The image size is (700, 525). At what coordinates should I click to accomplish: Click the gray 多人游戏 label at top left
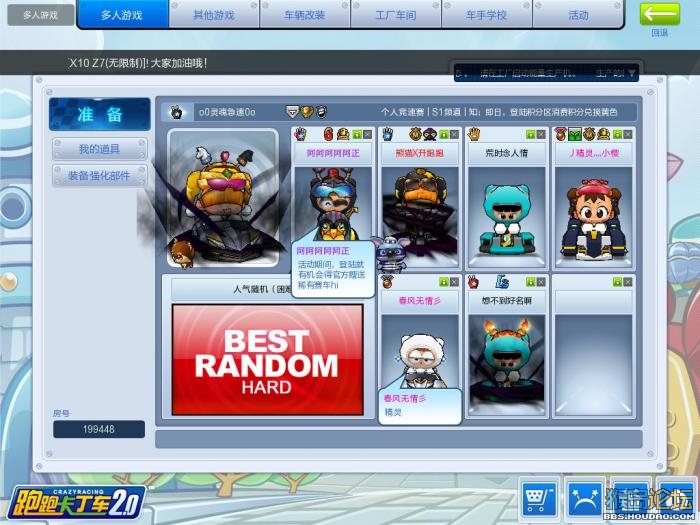pos(41,15)
